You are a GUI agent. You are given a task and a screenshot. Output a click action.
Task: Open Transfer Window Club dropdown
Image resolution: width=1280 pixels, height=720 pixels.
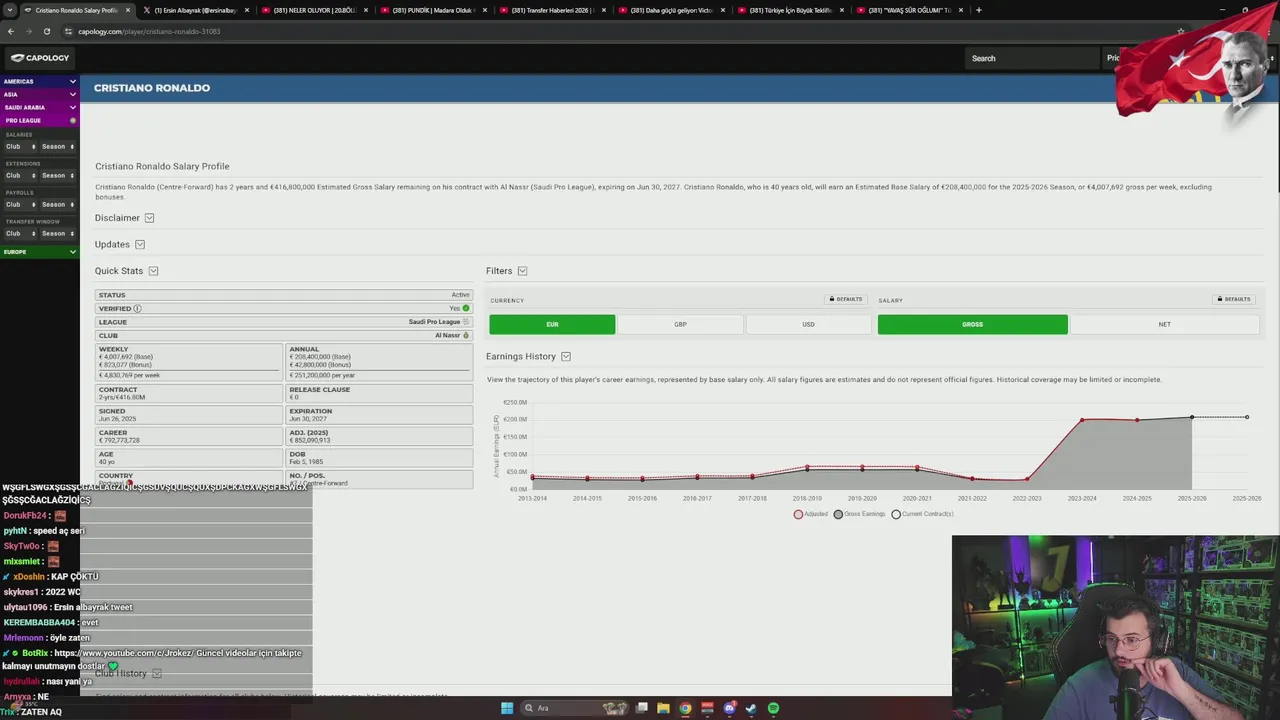(20, 234)
